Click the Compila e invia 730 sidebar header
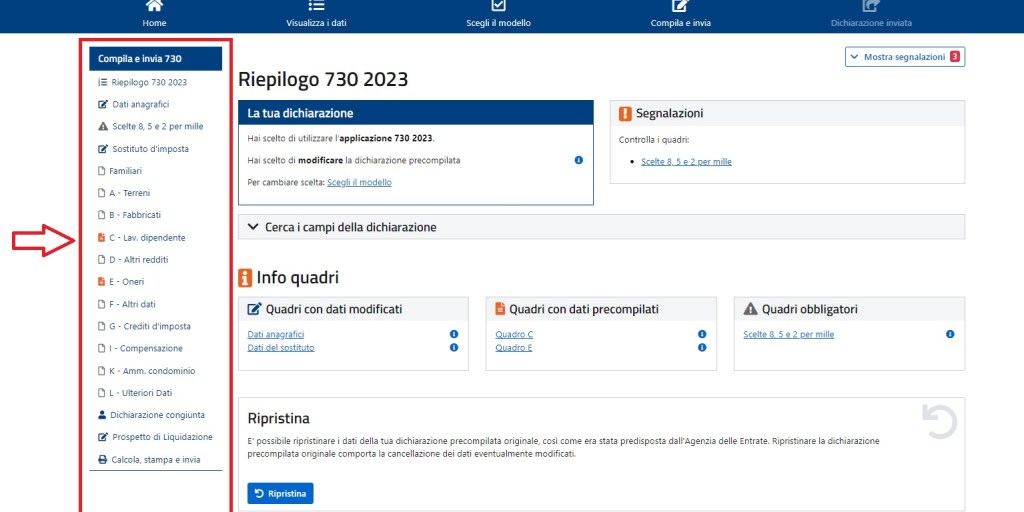Viewport: 1024px width, 512px height. (x=155, y=59)
